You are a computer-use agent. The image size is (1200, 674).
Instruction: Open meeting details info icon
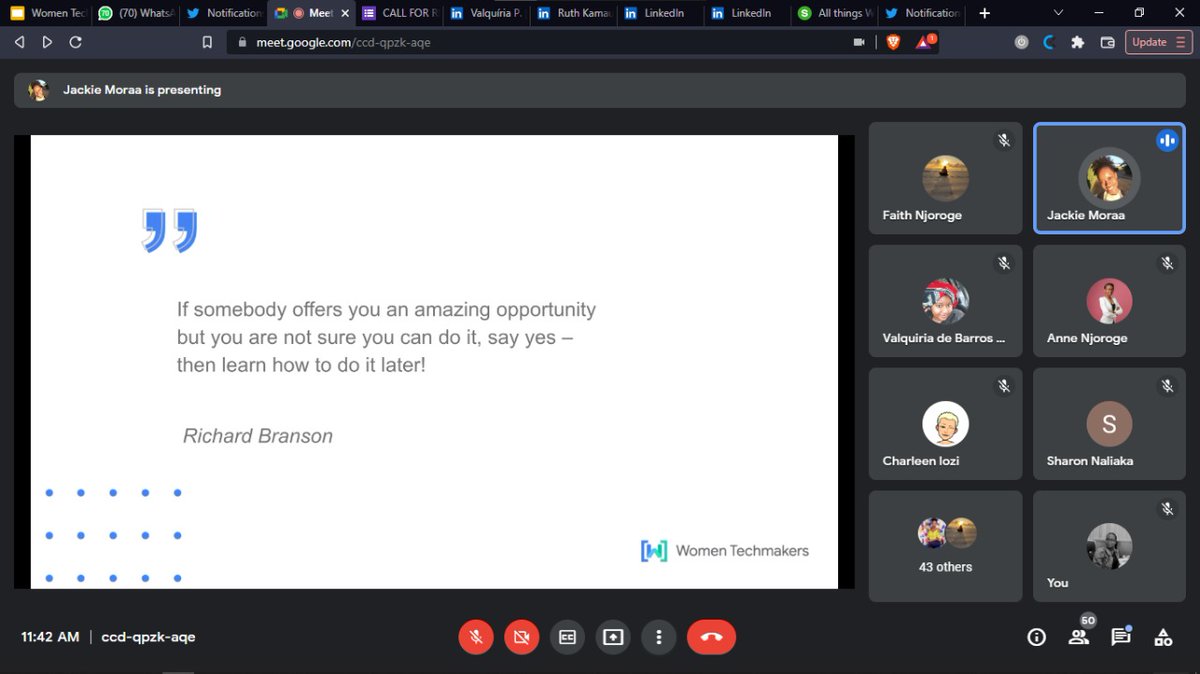click(1037, 637)
